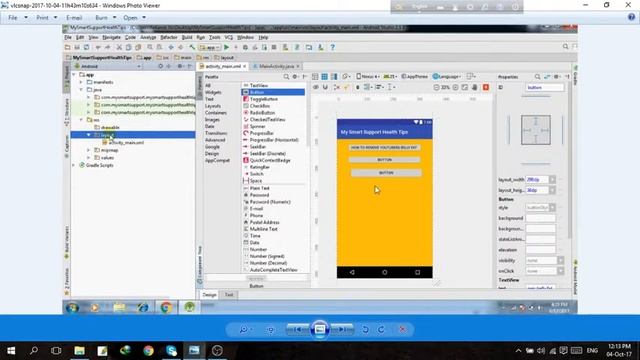This screenshot has height=360, width=640.
Task: Click blue question mark in Android Studio toolbar
Action: (333, 47)
